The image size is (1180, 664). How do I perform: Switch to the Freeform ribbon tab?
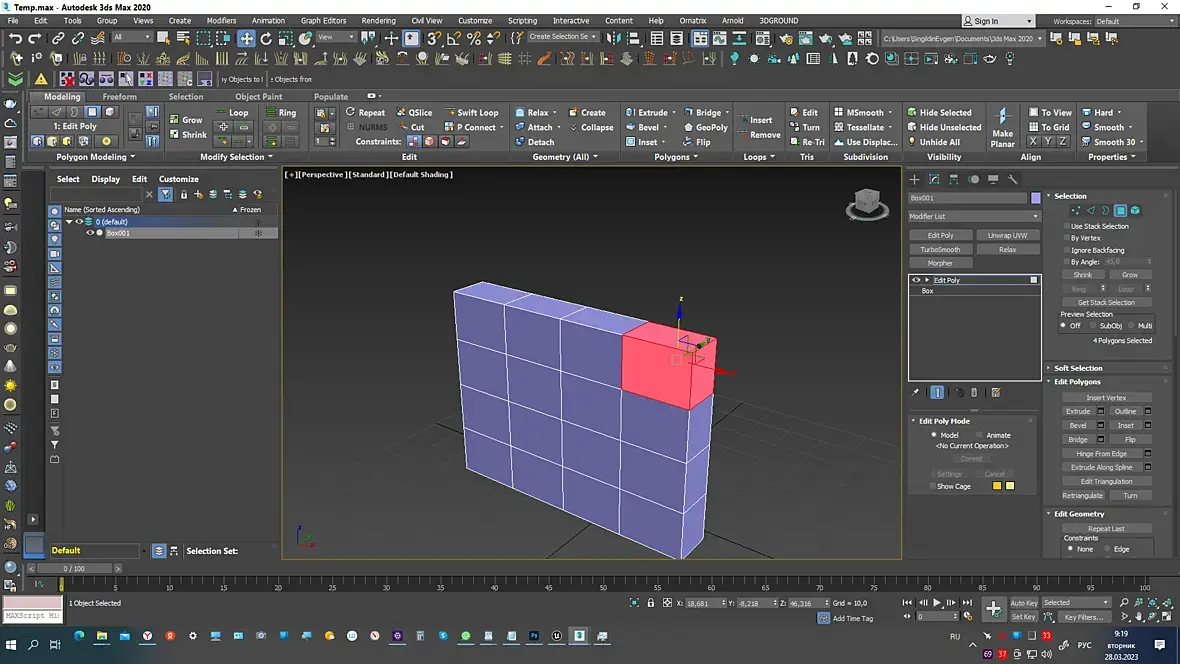(120, 96)
